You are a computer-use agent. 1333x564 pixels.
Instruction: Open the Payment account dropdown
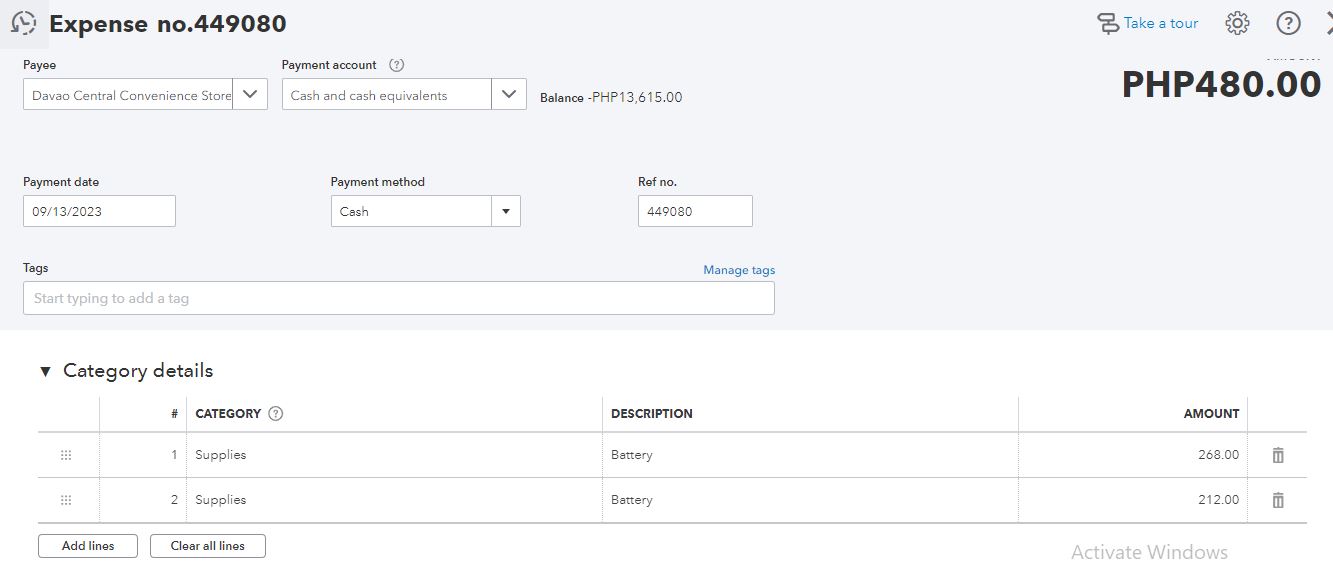[508, 95]
